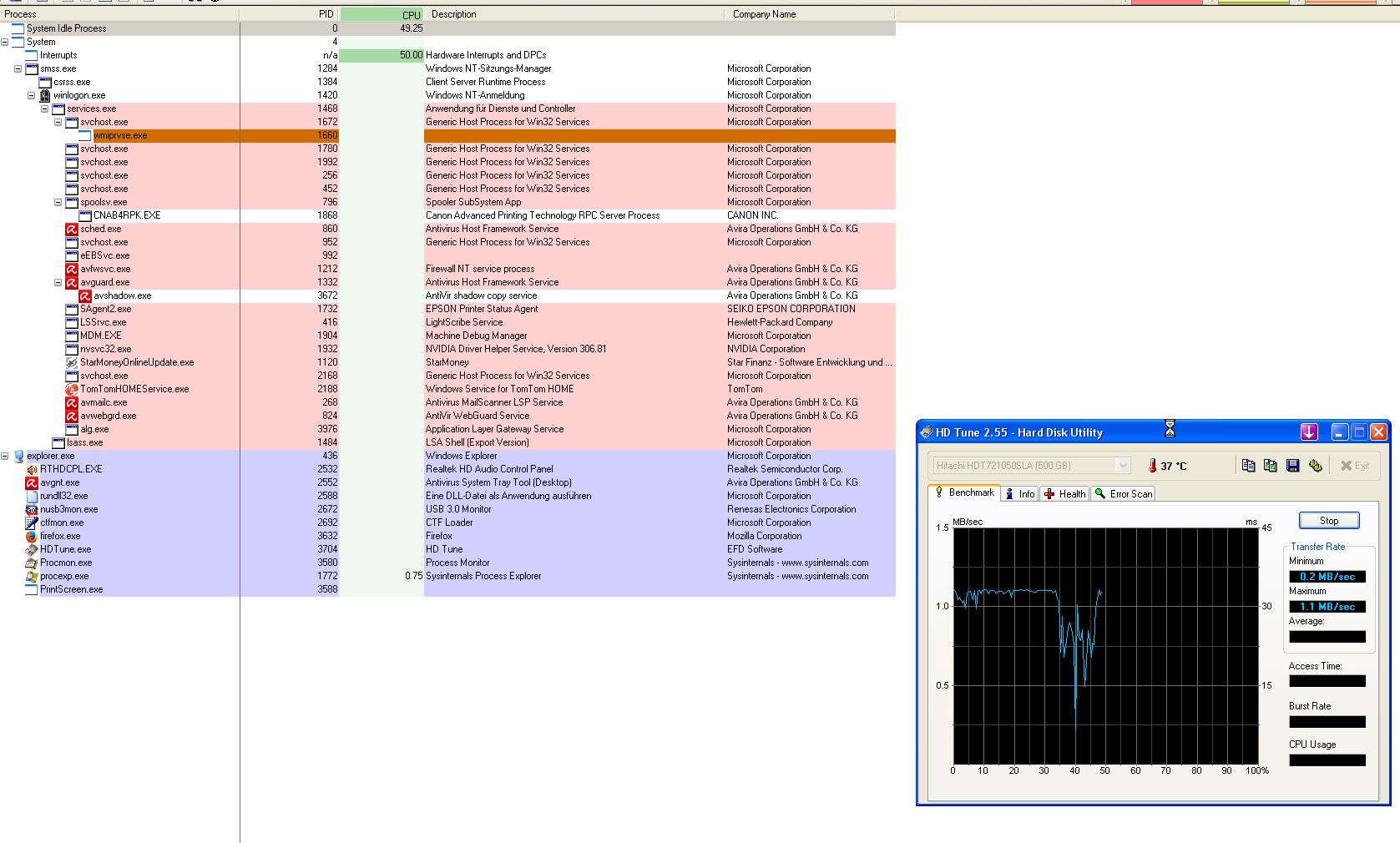The width and height of the screenshot is (1400, 843).
Task: Collapse the smss.exe tree node
Action: click(x=18, y=68)
